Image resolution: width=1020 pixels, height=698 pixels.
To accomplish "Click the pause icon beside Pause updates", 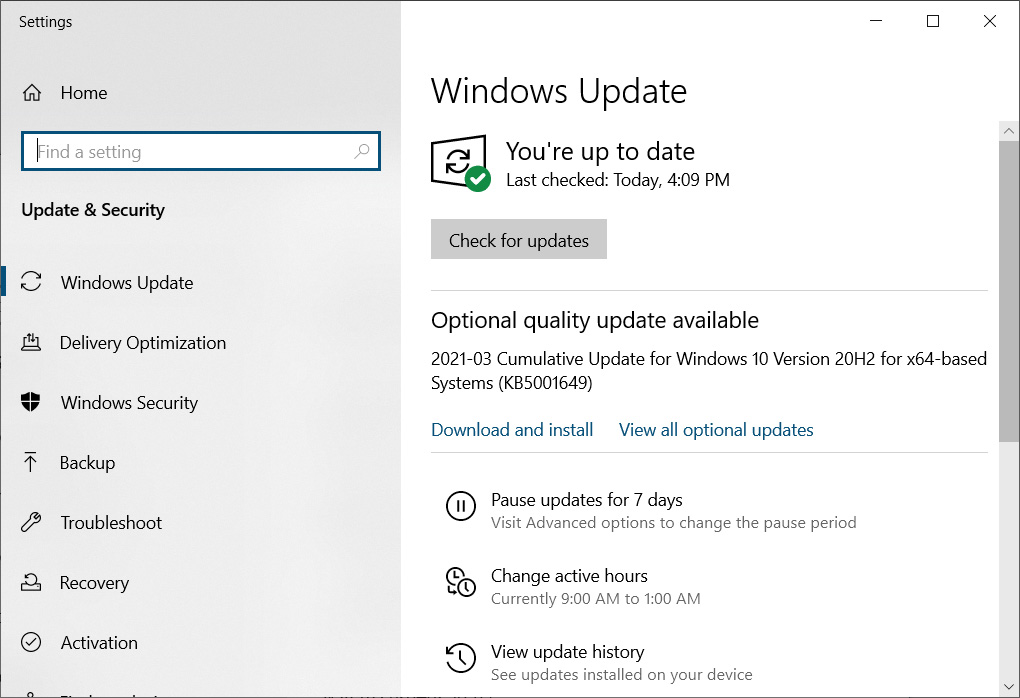I will coord(461,505).
